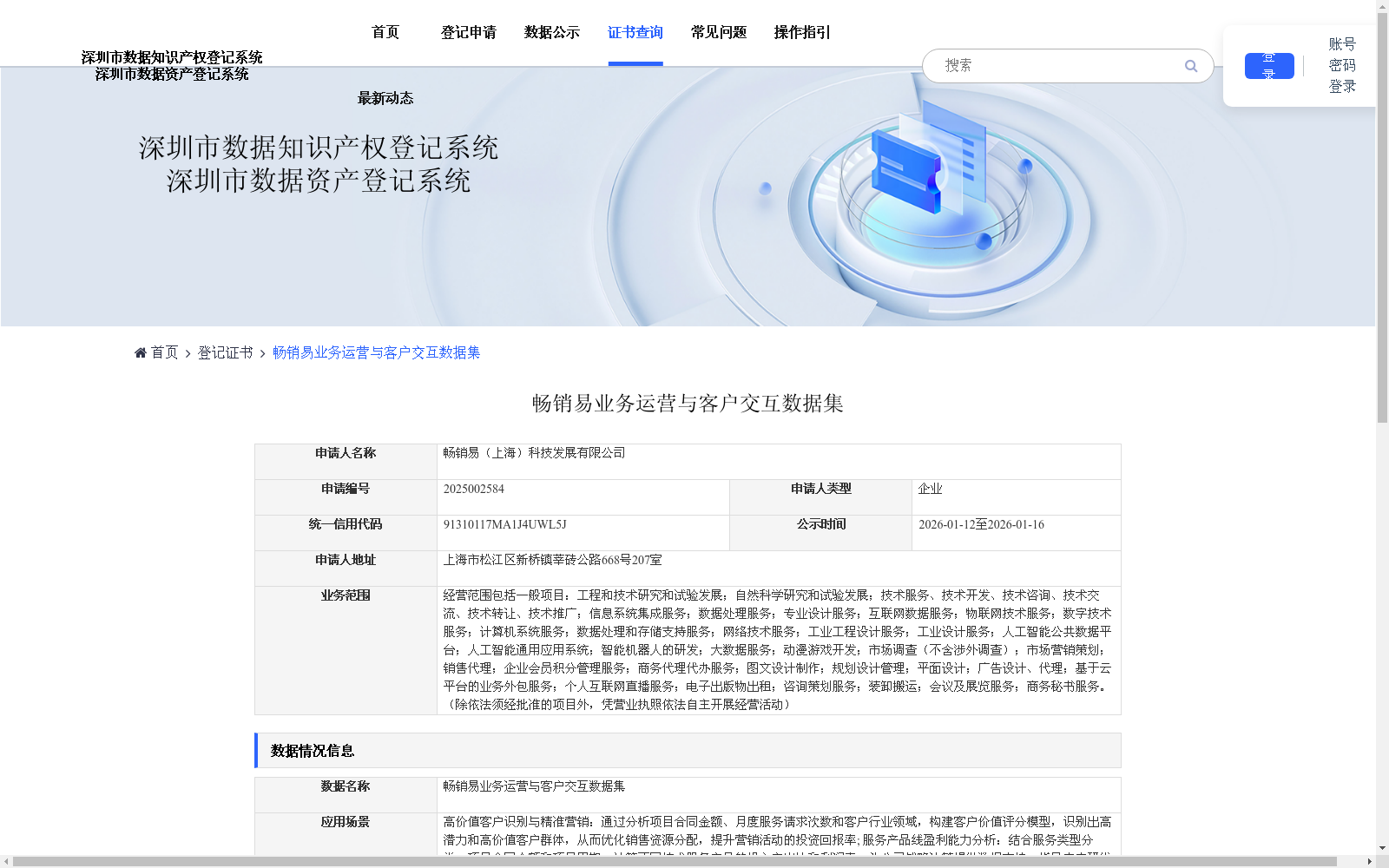Screen dimensions: 1389x868
Task: Click credit code 91310117MA1J4UWL5J
Action: pos(504,524)
